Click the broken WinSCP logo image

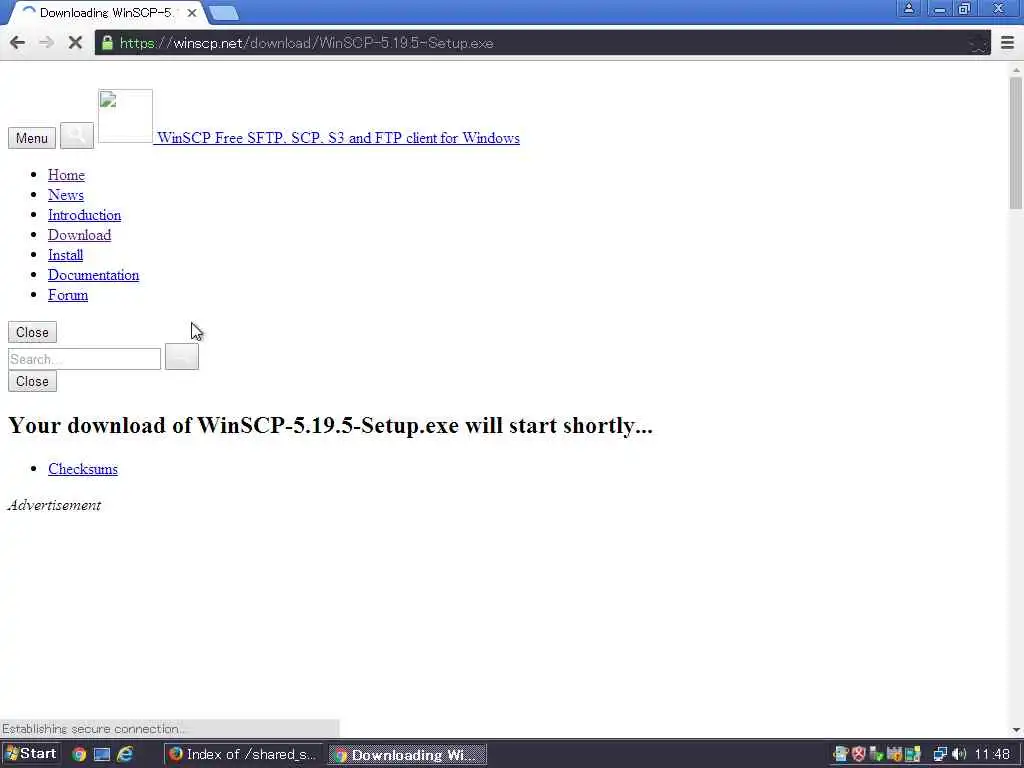pos(125,116)
